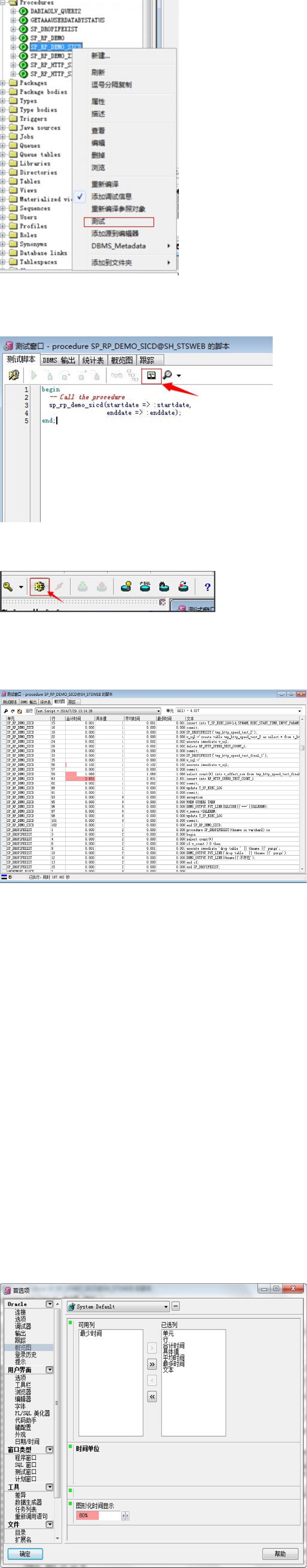
Task: Click the magnifier search icon in test toolbar
Action: click(x=167, y=376)
